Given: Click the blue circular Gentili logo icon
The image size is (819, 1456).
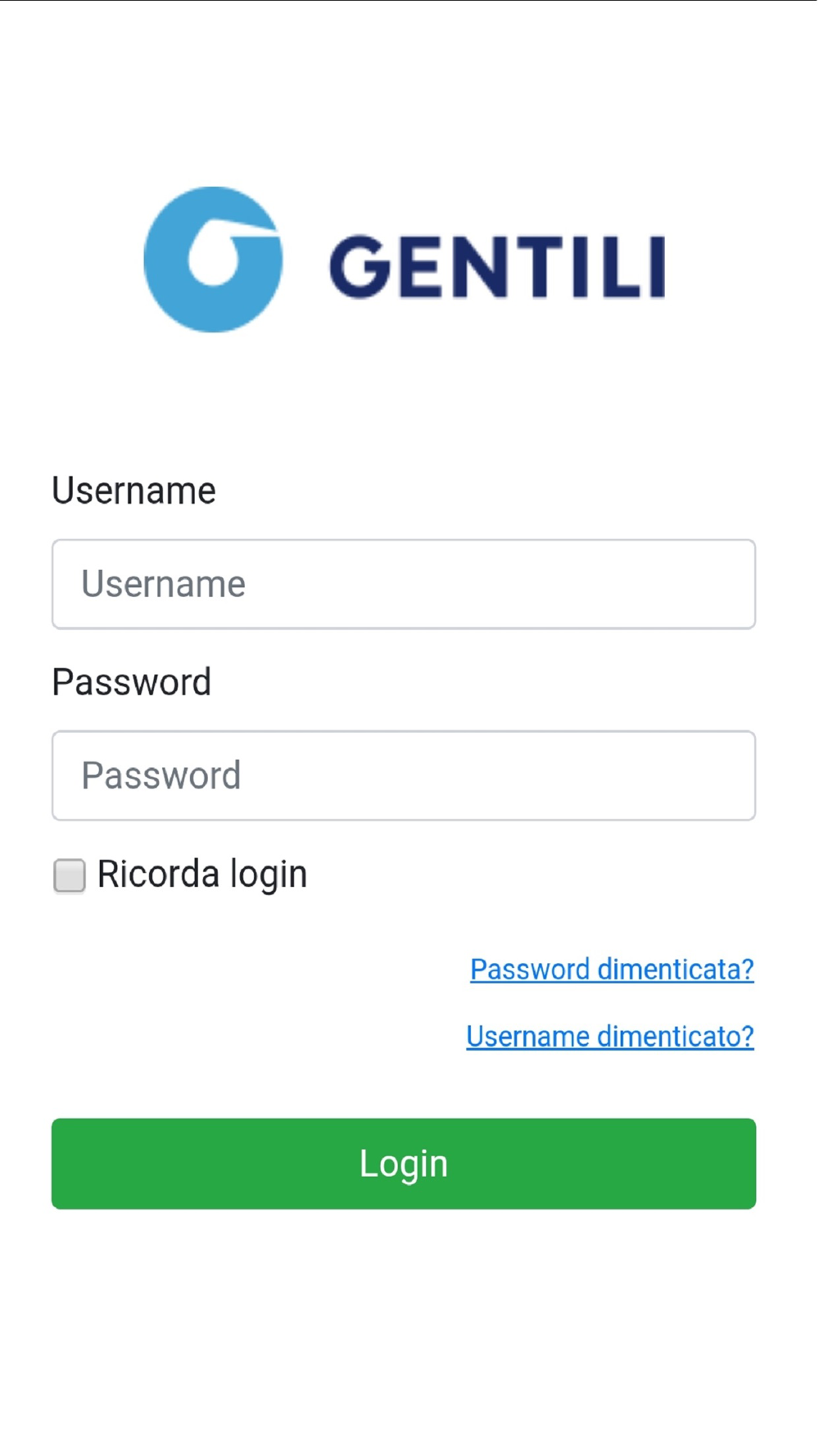Looking at the screenshot, I should pos(213,259).
